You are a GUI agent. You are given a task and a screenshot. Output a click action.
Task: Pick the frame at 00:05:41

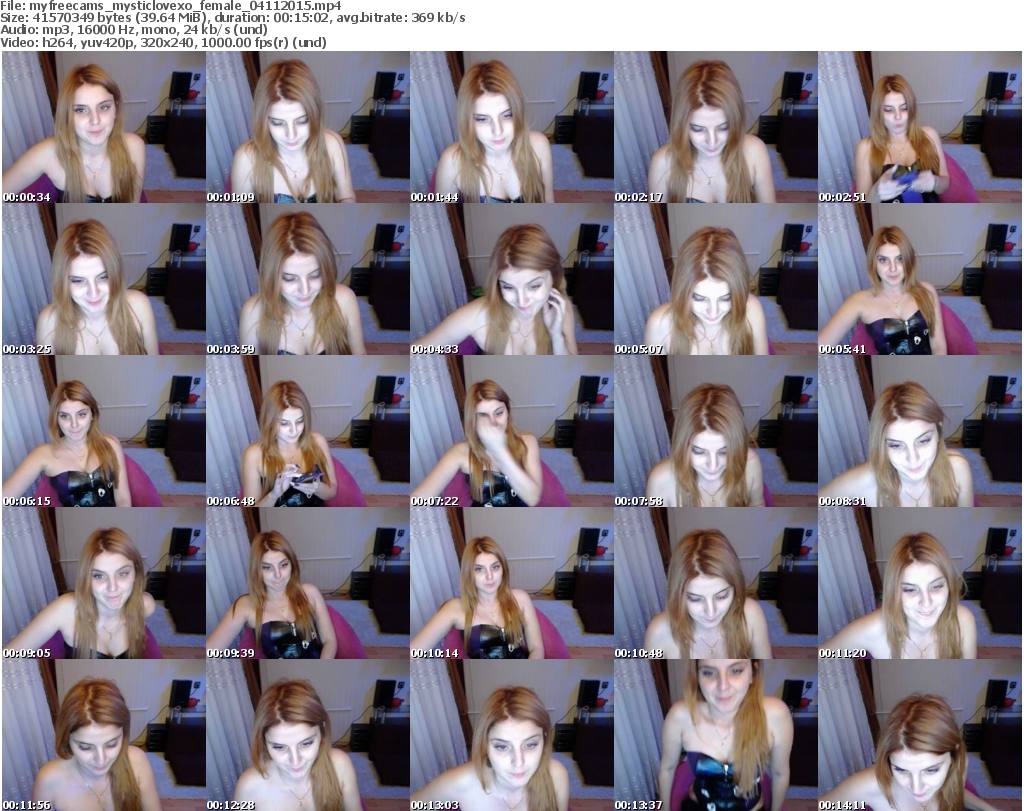click(x=920, y=279)
